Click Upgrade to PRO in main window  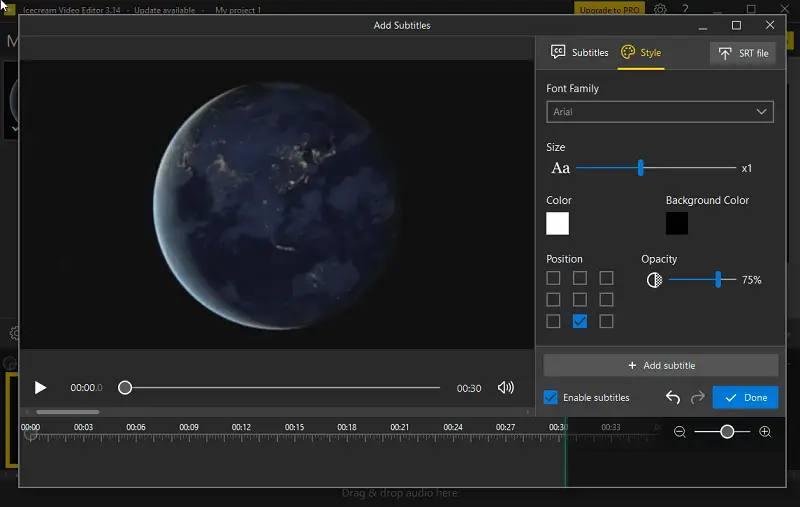click(609, 10)
